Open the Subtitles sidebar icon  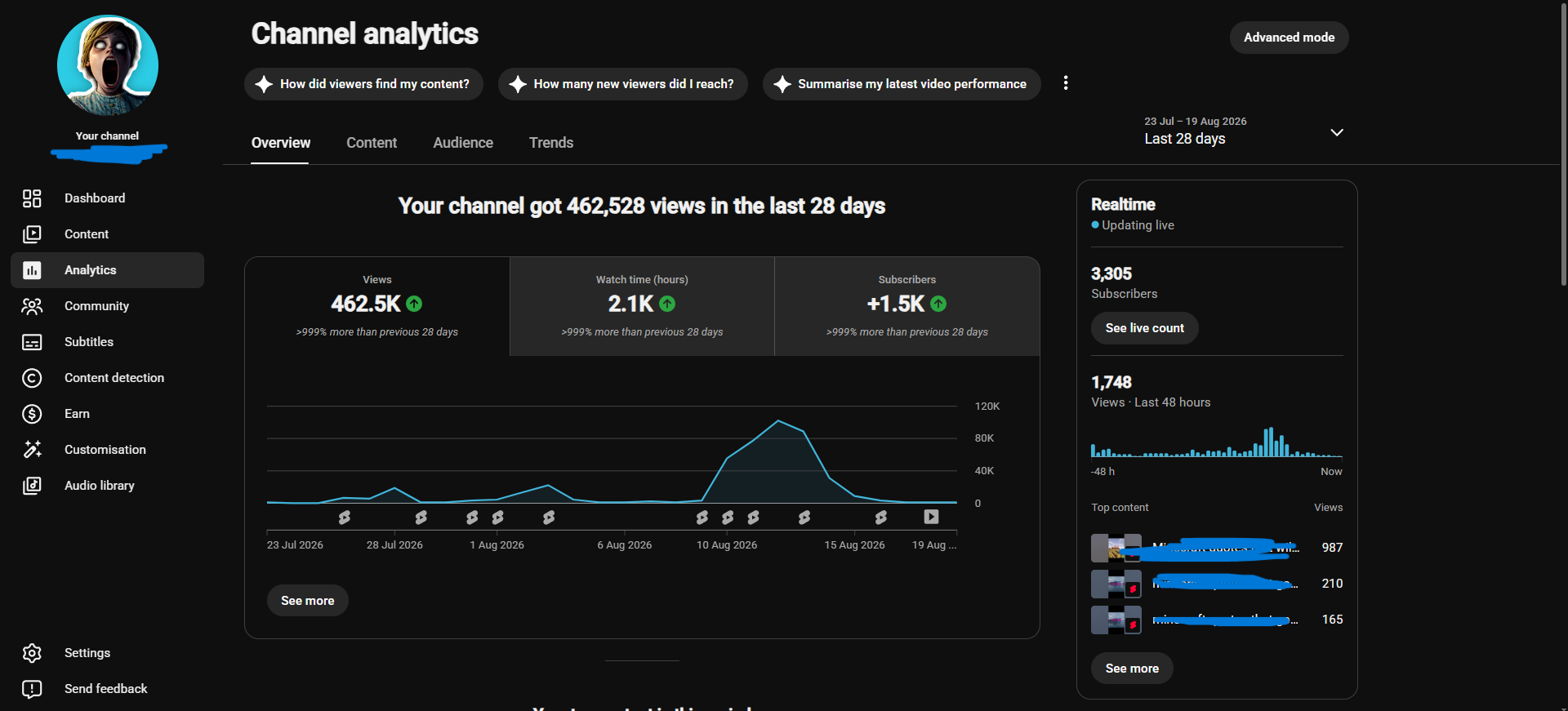(32, 342)
